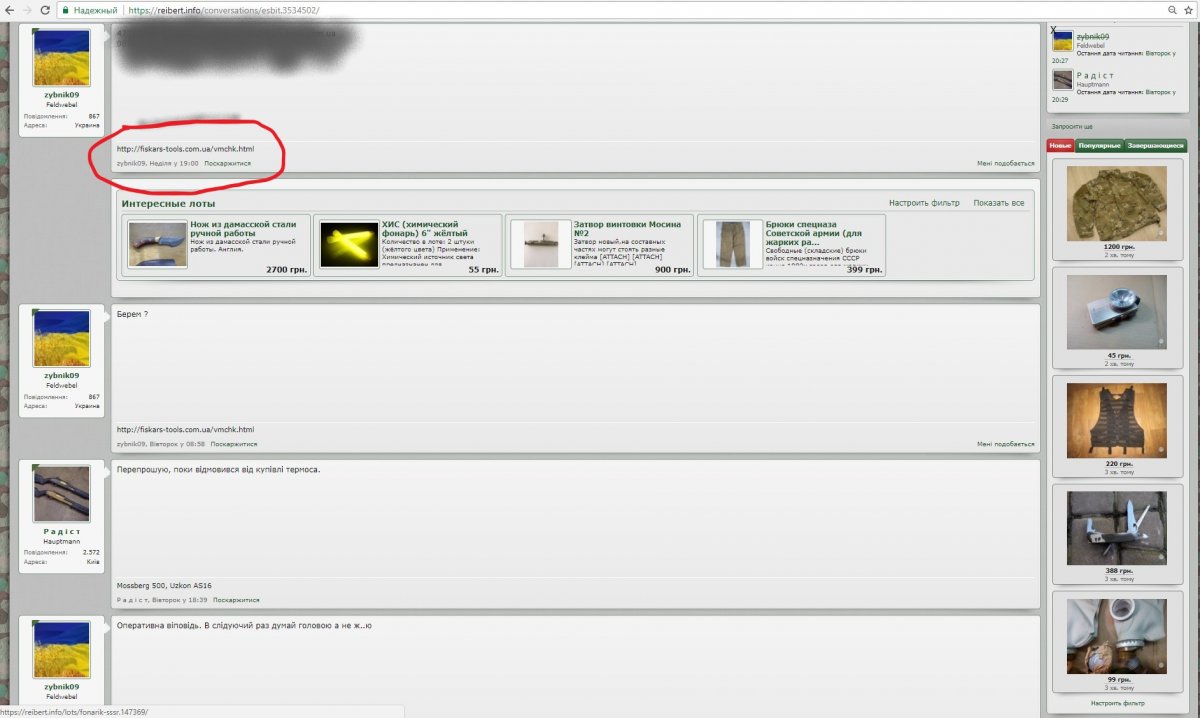Screen dimensions: 1200x718
Task: Click timestamp Вівторок у 08:58
Action: click(x=177, y=444)
